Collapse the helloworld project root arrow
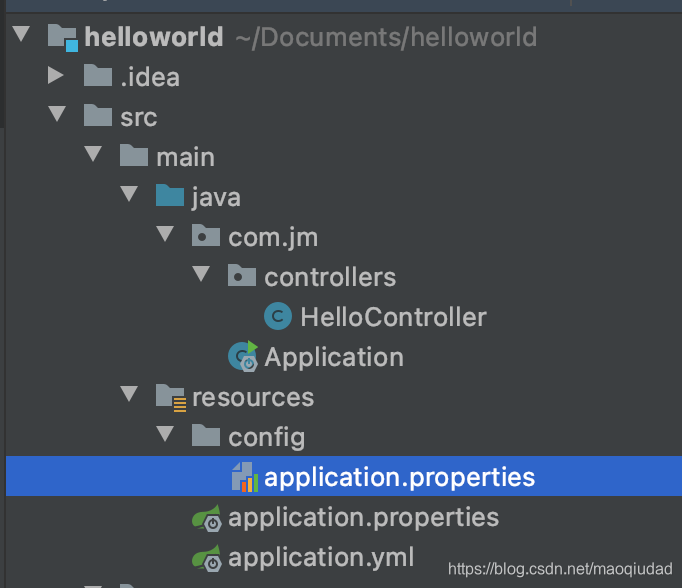The image size is (682, 588). point(21,34)
